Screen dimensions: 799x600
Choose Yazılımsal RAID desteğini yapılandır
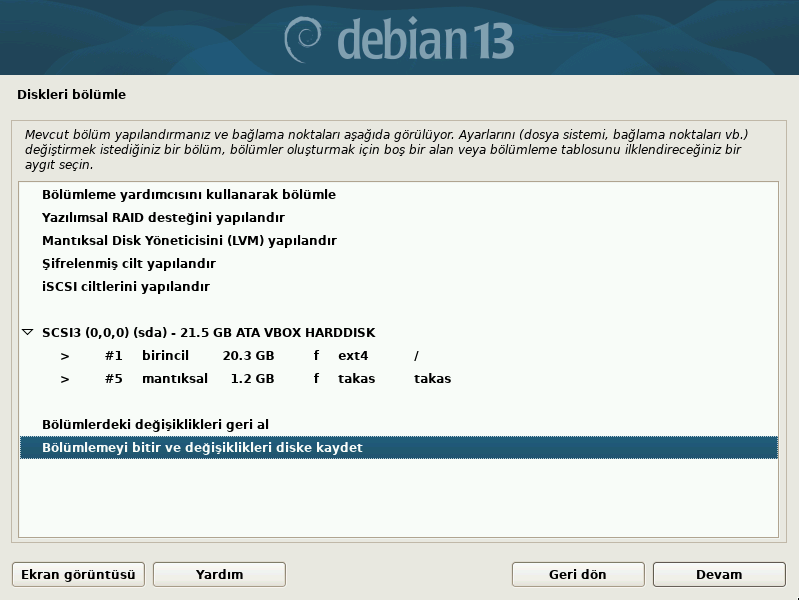pos(398,218)
